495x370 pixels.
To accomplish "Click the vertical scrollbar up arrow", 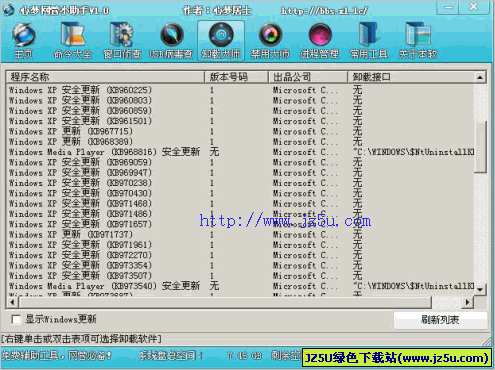I will (x=480, y=77).
